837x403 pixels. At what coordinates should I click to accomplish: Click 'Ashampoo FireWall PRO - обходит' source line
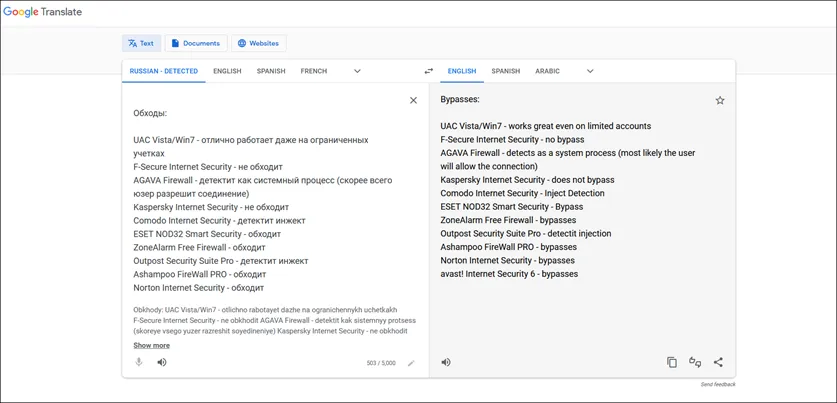point(200,274)
